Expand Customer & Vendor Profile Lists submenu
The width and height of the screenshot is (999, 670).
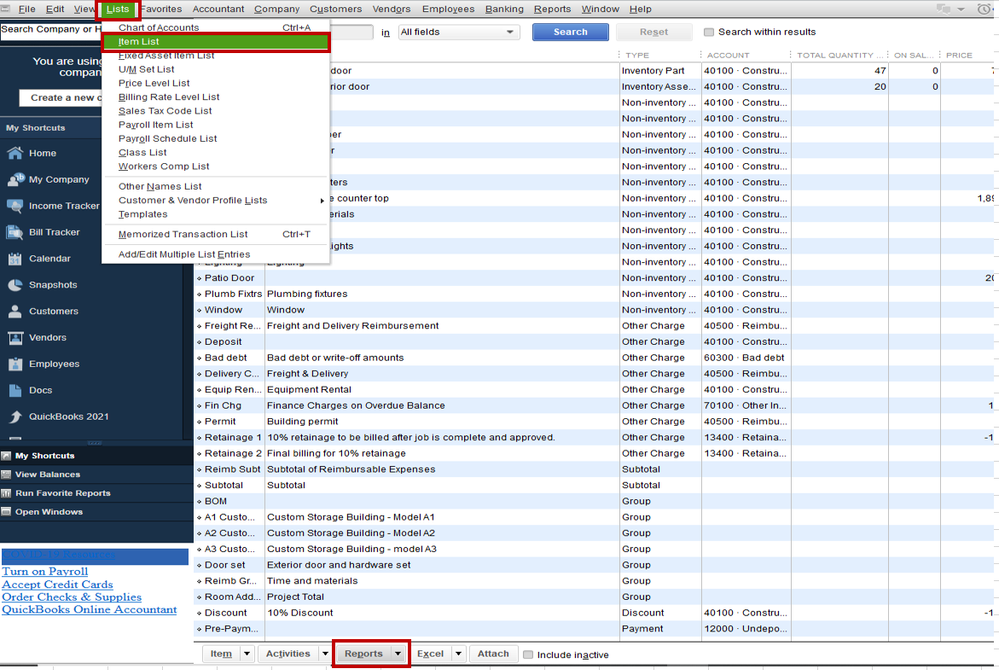coord(216,200)
